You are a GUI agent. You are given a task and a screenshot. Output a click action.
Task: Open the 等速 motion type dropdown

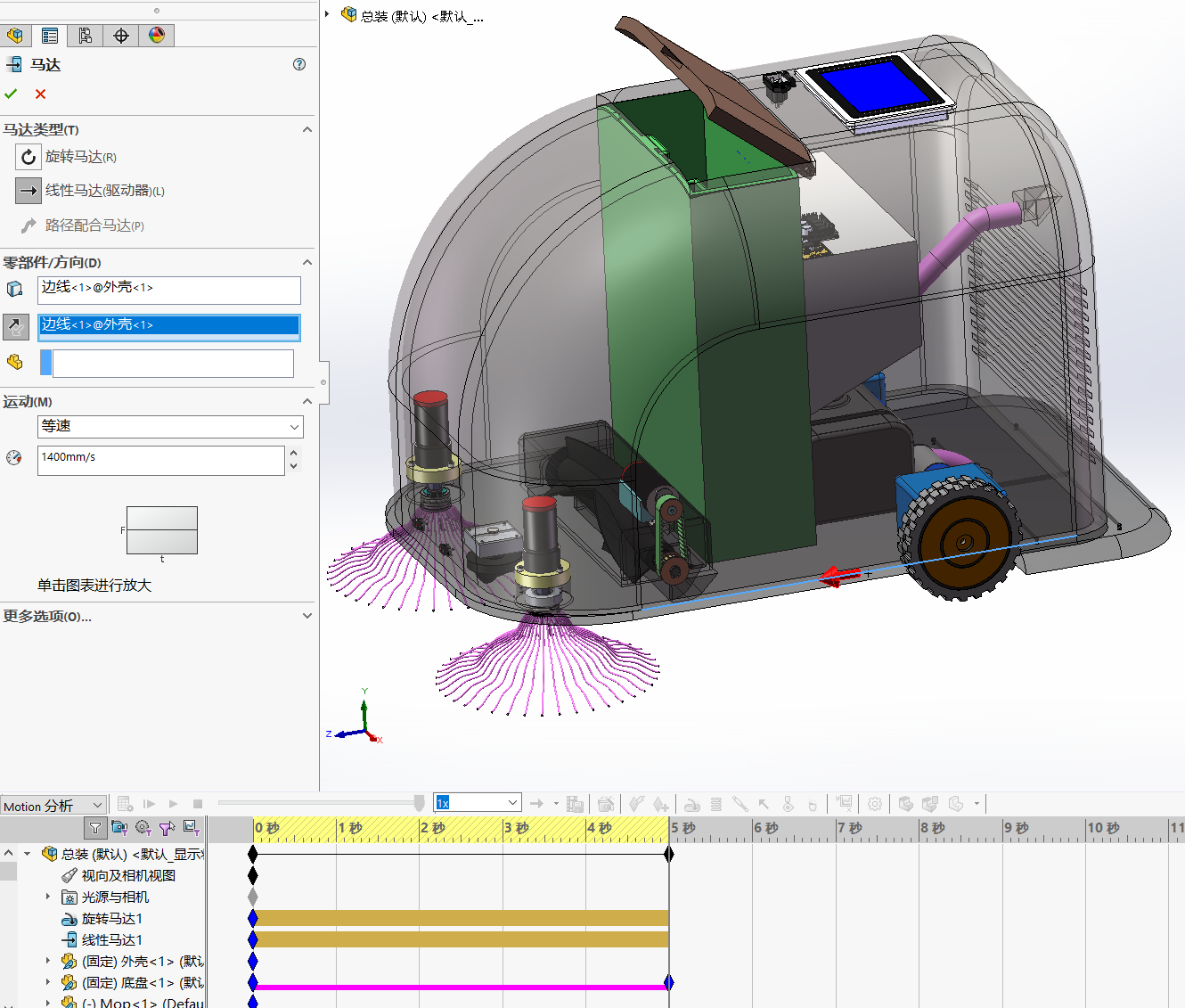tap(170, 427)
